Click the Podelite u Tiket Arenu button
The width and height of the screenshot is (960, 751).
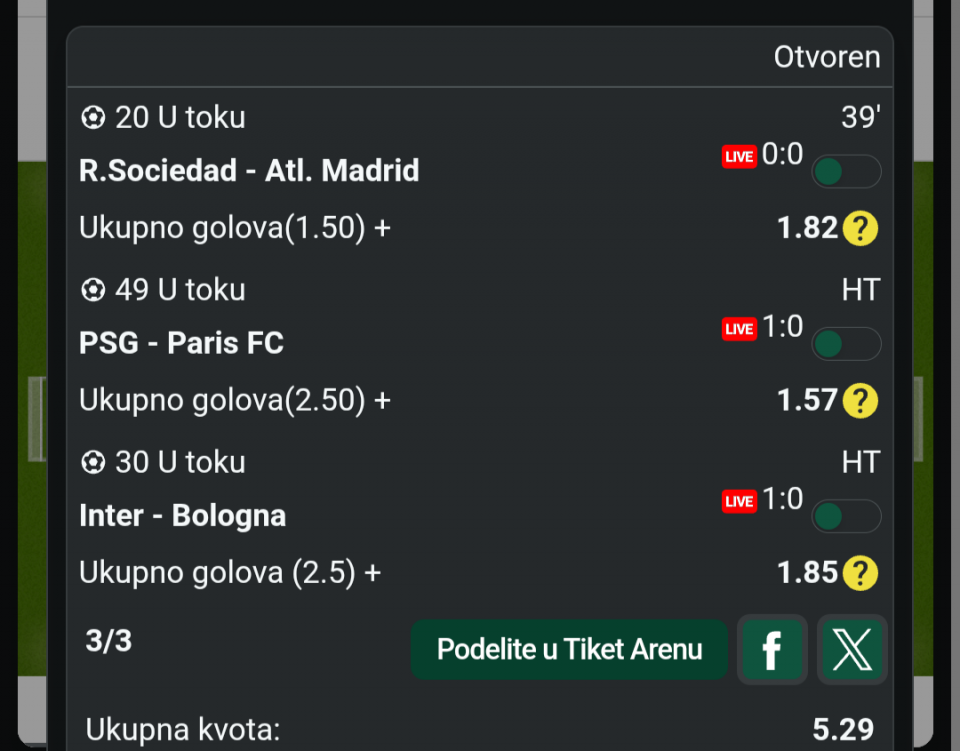(x=569, y=650)
